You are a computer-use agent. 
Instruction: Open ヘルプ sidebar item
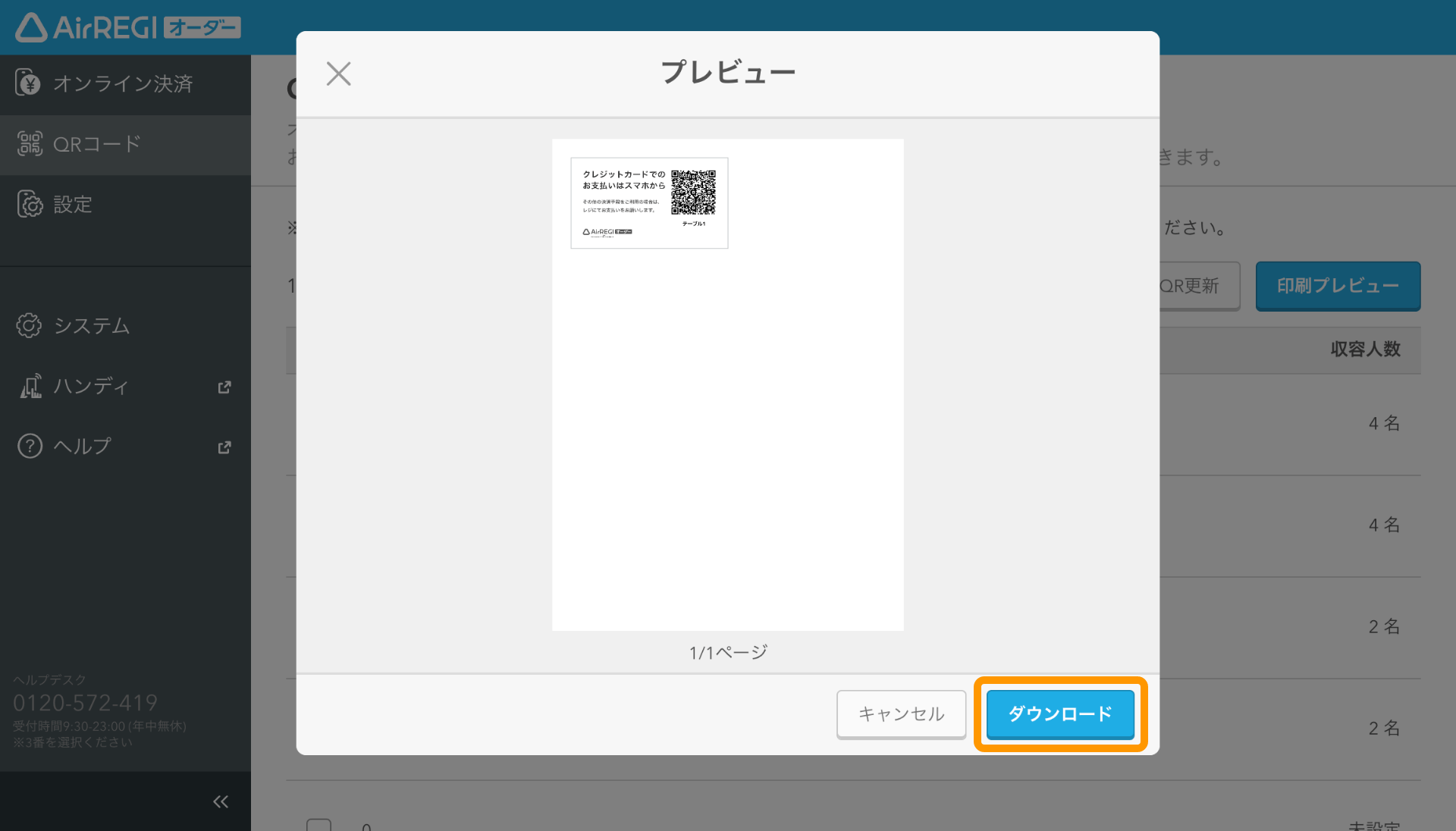(x=125, y=447)
